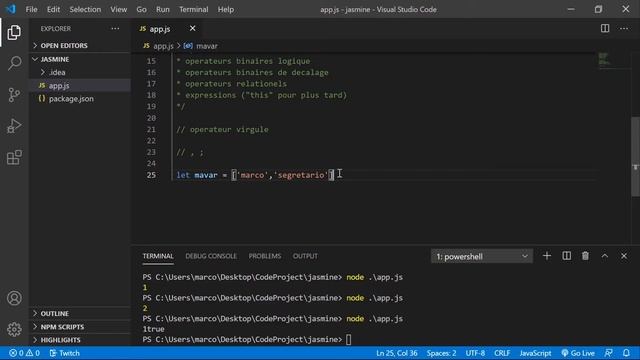The image size is (640, 360).
Task: Expand the Open Editors section
Action: [80, 45]
